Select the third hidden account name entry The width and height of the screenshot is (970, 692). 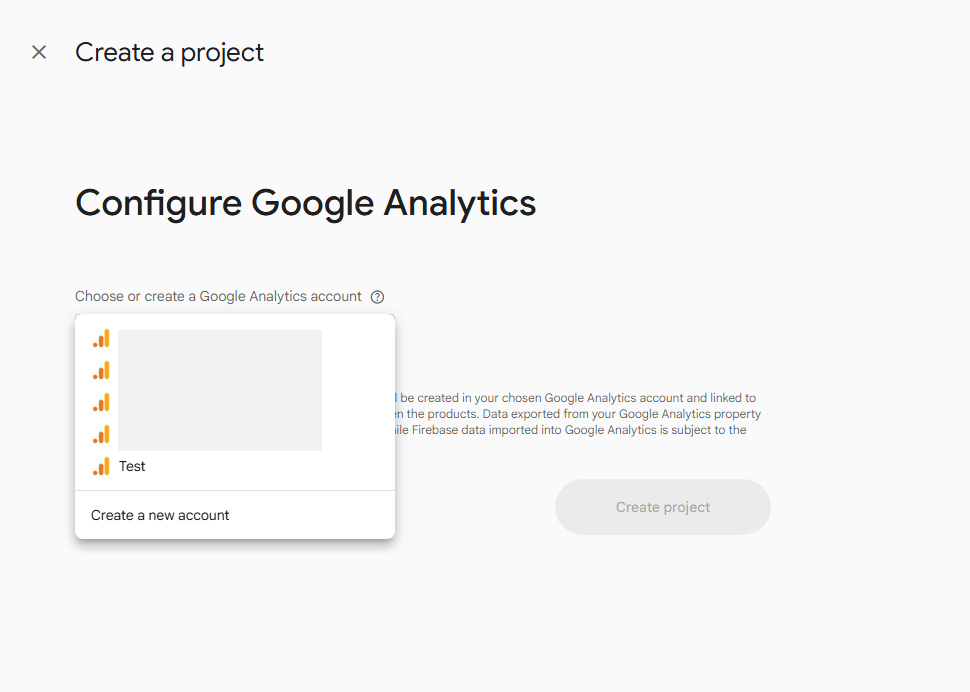pyautogui.click(x=220, y=403)
